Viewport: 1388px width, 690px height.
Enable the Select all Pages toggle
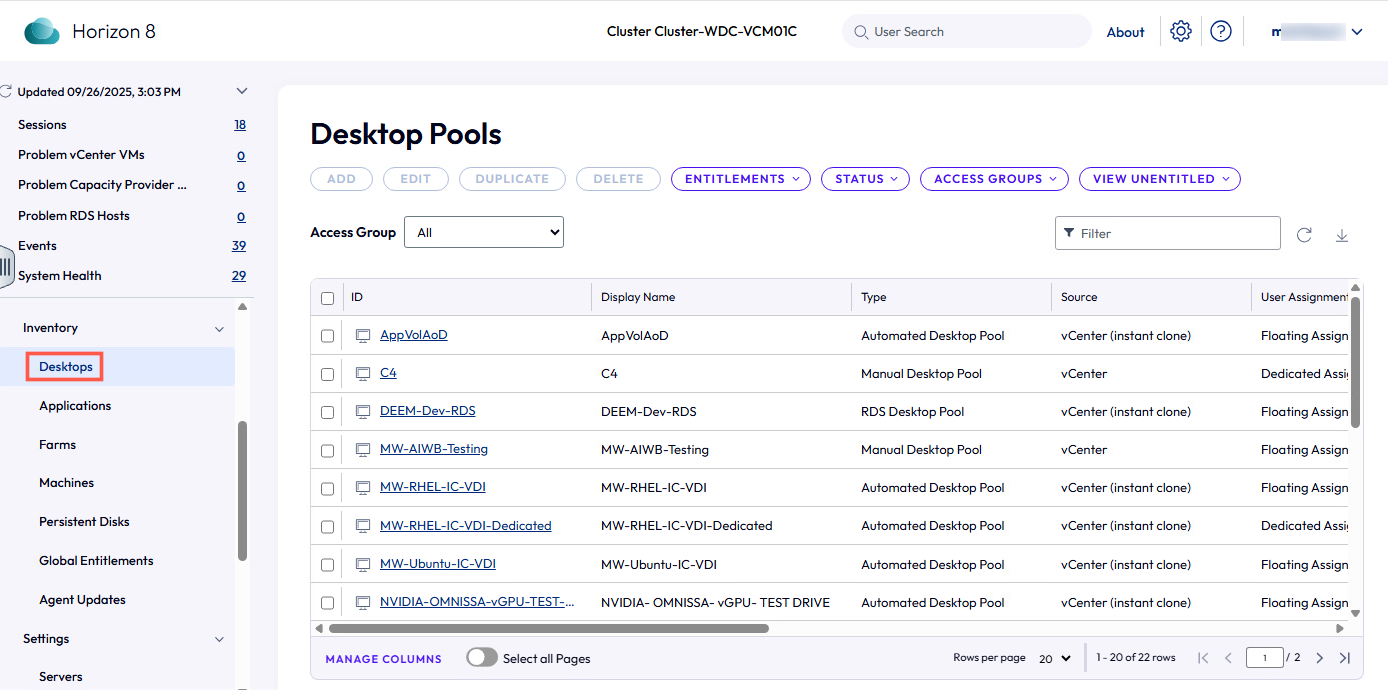pyautogui.click(x=482, y=658)
